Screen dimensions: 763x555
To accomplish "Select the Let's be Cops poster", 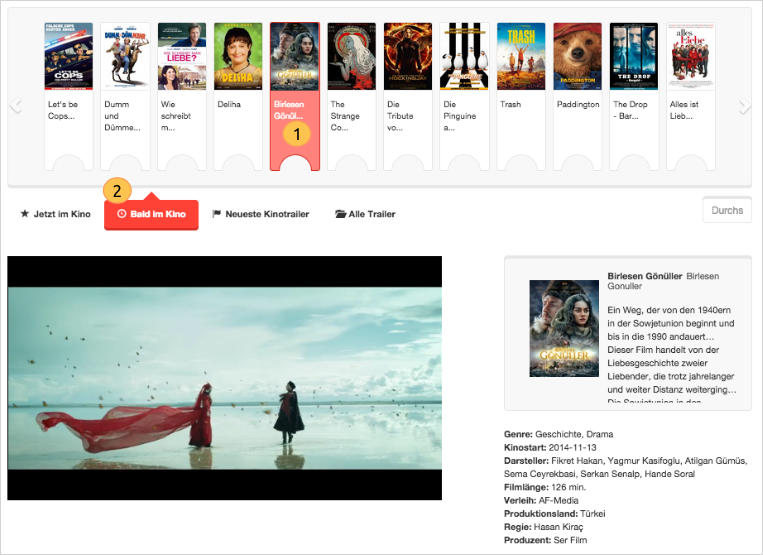I will tap(69, 56).
